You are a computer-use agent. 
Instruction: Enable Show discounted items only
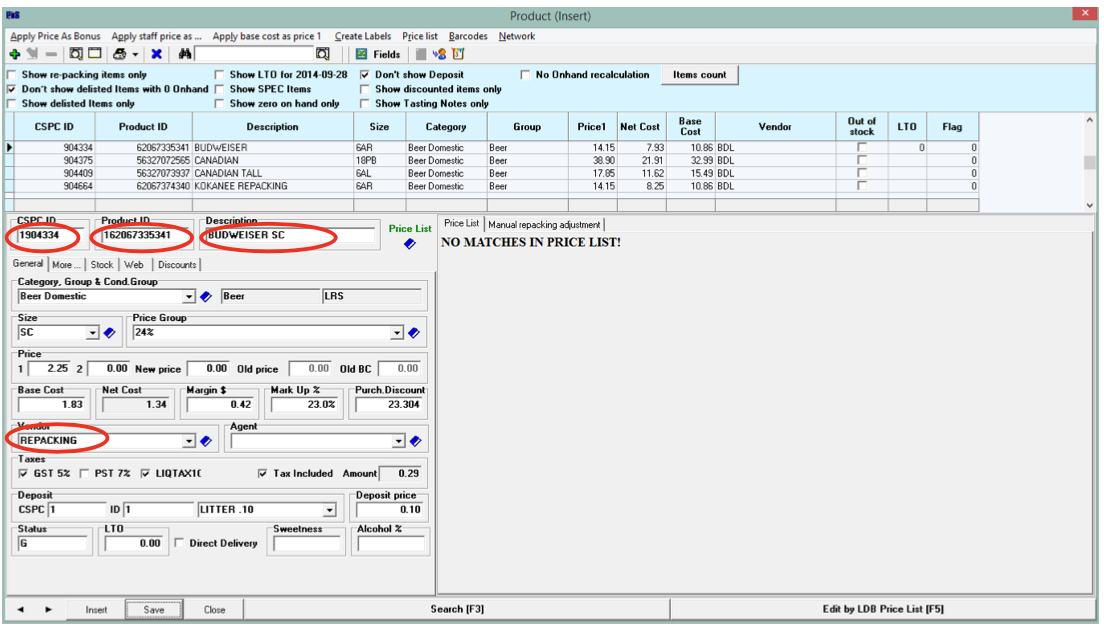(365, 89)
